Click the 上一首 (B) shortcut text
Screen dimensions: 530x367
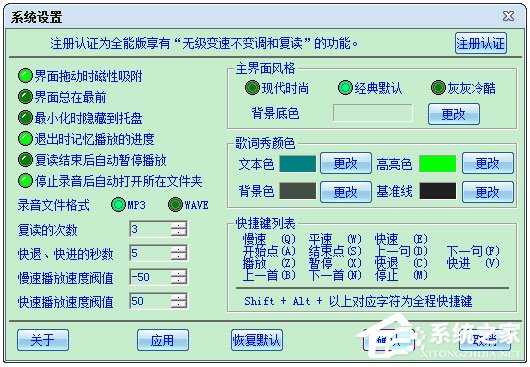[269, 275]
